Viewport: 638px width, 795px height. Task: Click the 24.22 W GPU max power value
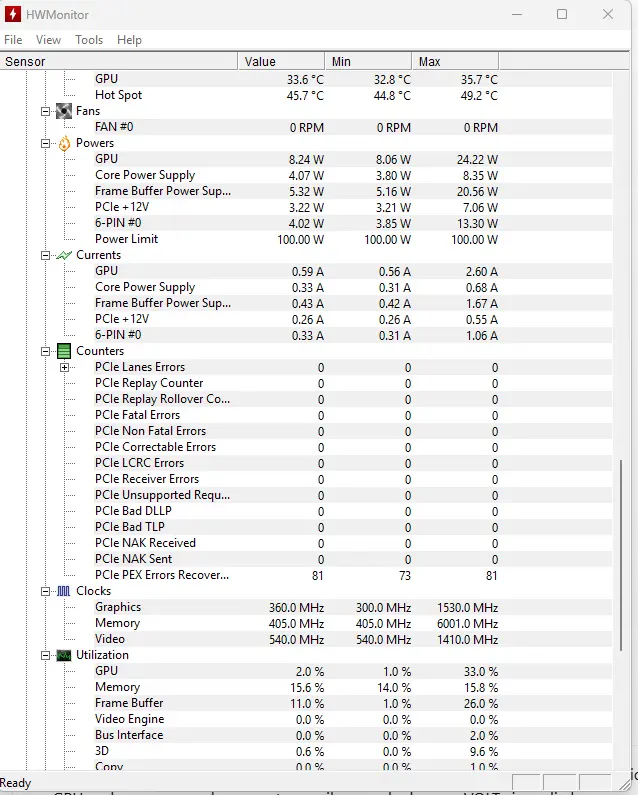(477, 160)
